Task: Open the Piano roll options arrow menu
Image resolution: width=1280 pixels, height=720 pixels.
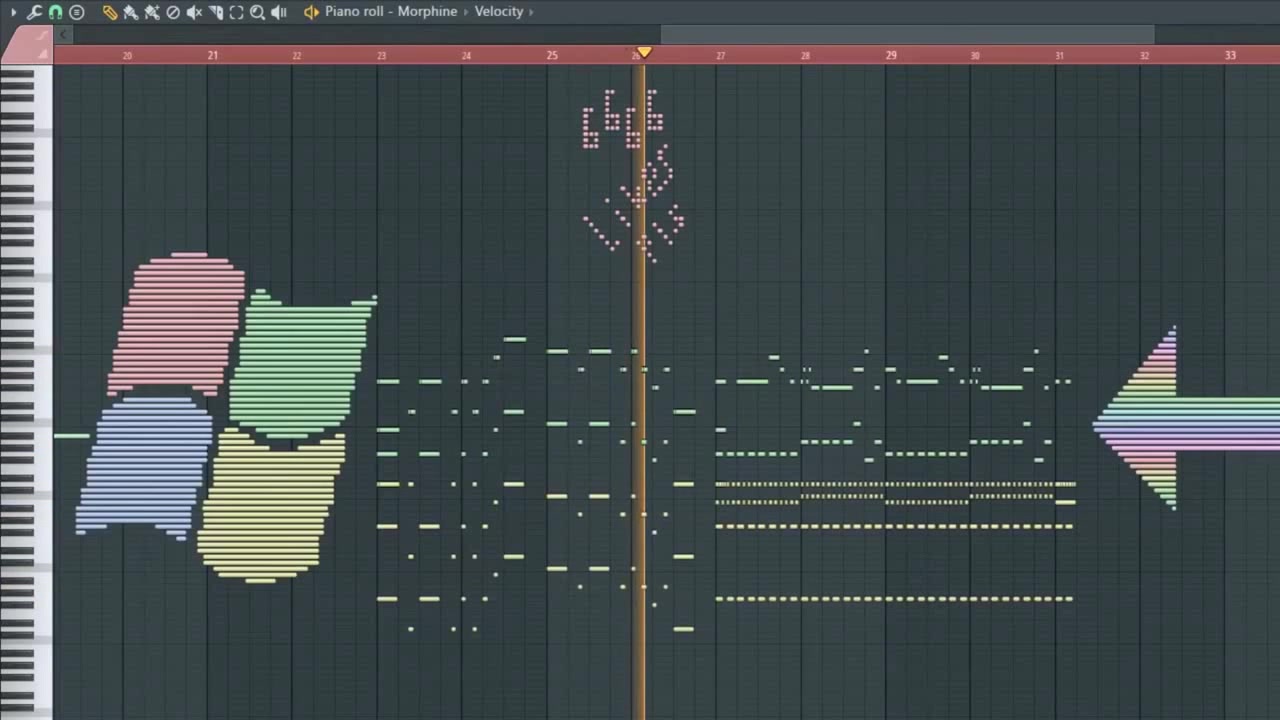Action: [14, 11]
